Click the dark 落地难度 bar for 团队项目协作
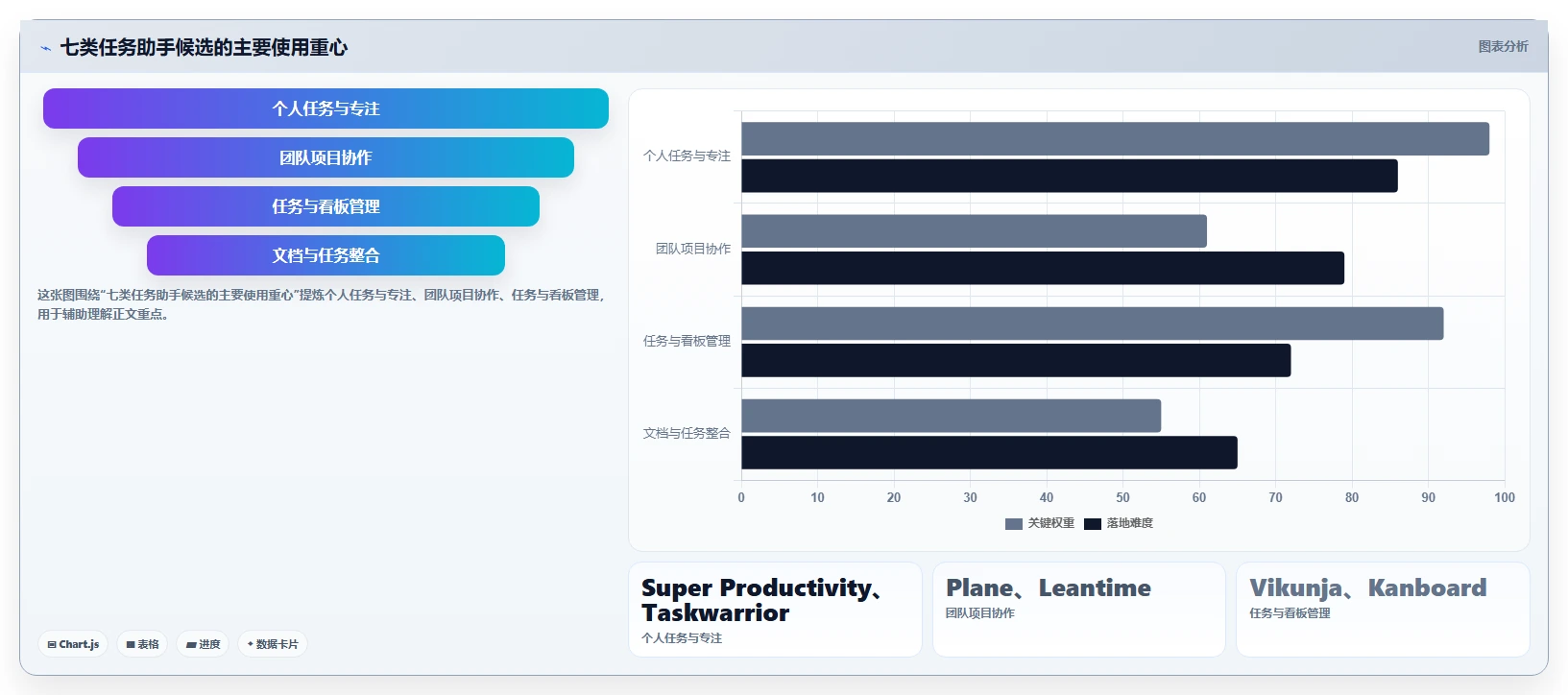The image size is (1568, 695). (x=1043, y=268)
